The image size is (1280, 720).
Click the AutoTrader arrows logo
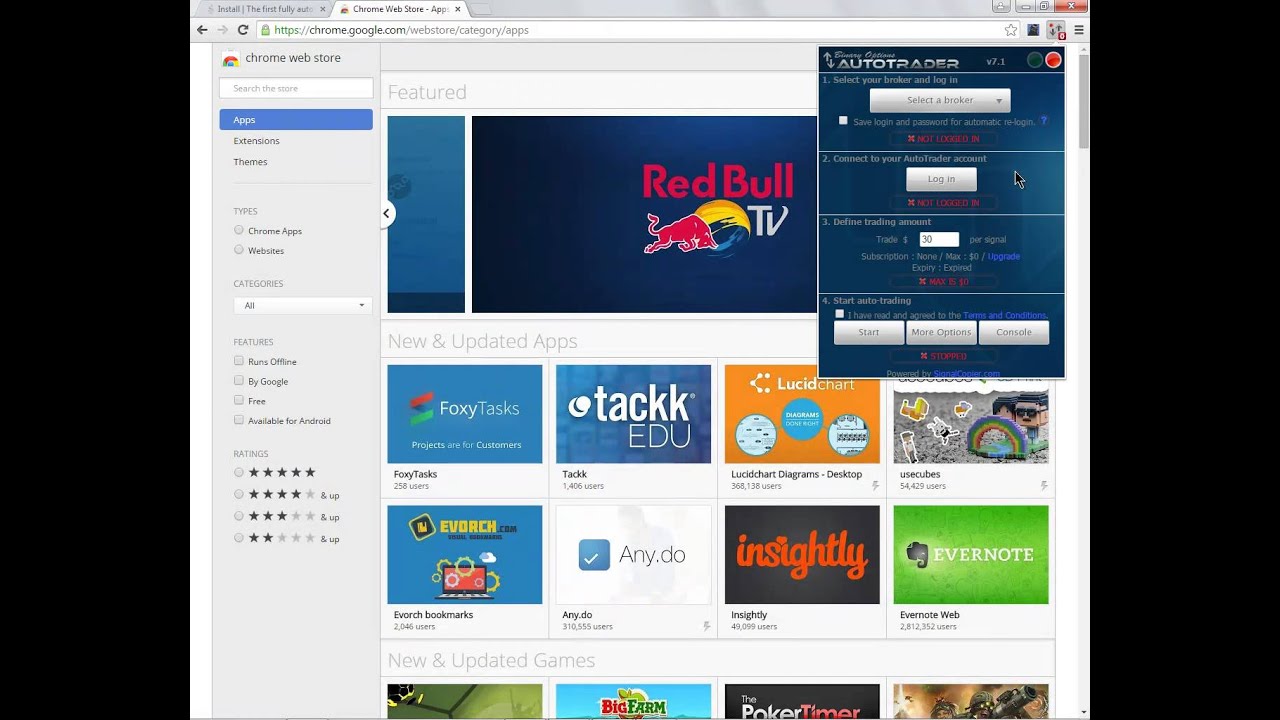pyautogui.click(x=829, y=60)
